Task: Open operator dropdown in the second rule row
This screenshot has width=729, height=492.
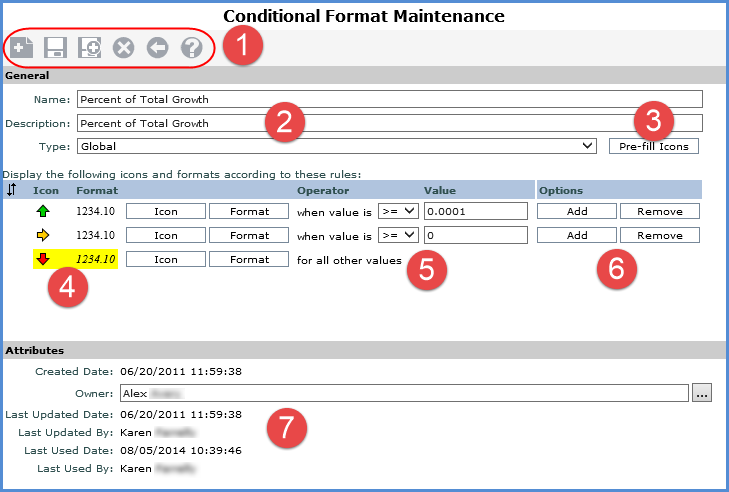Action: pos(399,235)
